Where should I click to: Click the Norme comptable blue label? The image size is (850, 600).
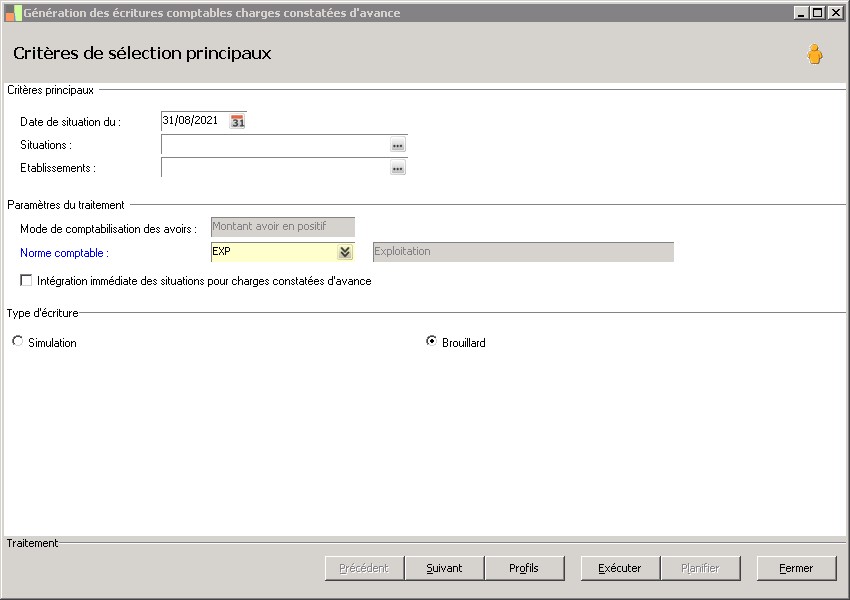[65, 253]
